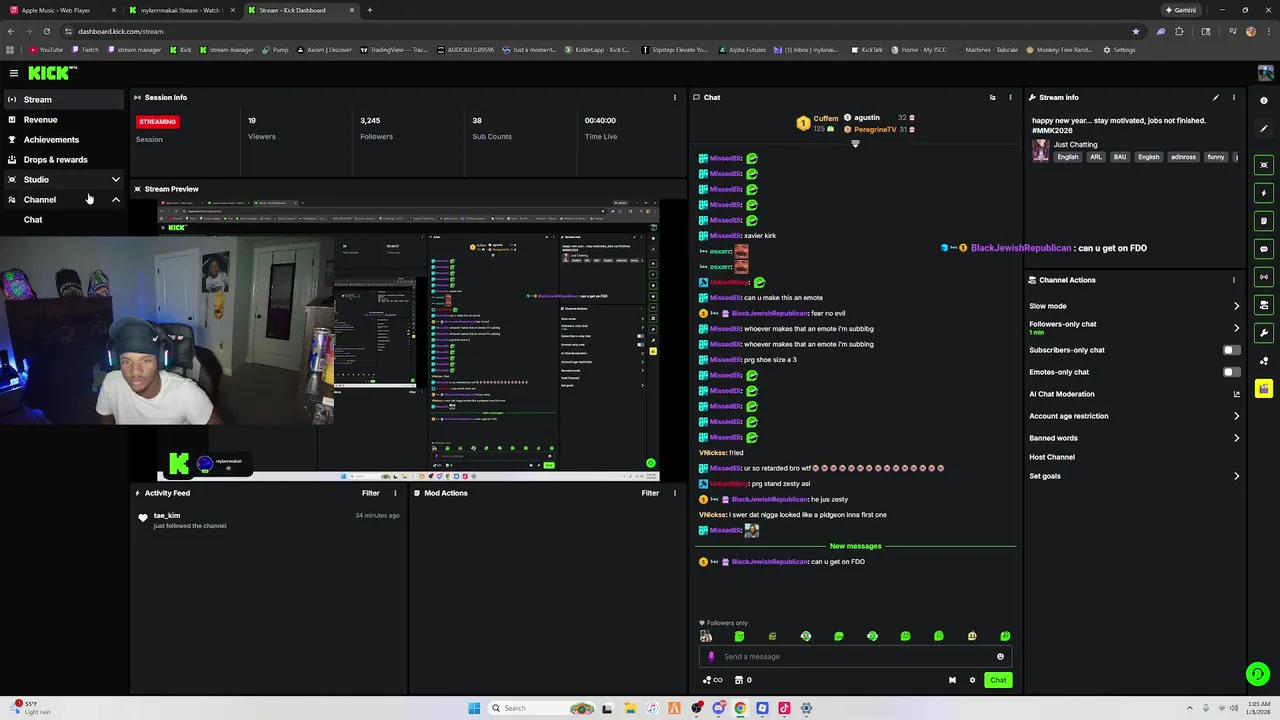Click the Just Chatting category link
This screenshot has height=720, width=1280.
(1075, 145)
